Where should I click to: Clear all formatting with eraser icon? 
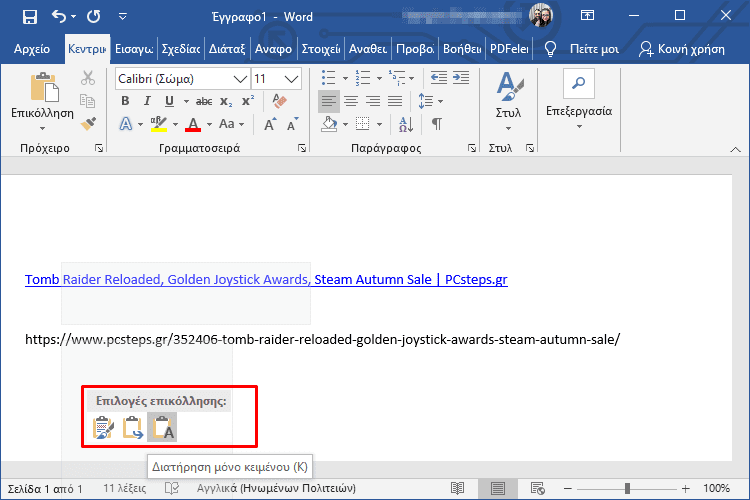click(x=279, y=101)
